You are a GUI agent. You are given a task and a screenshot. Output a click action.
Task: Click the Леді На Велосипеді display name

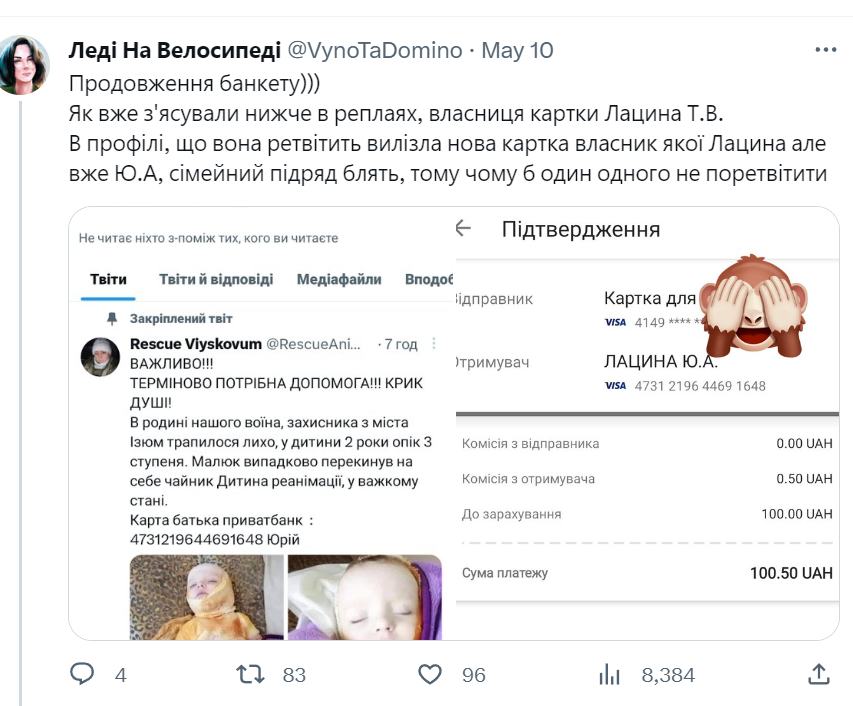[x=174, y=50]
